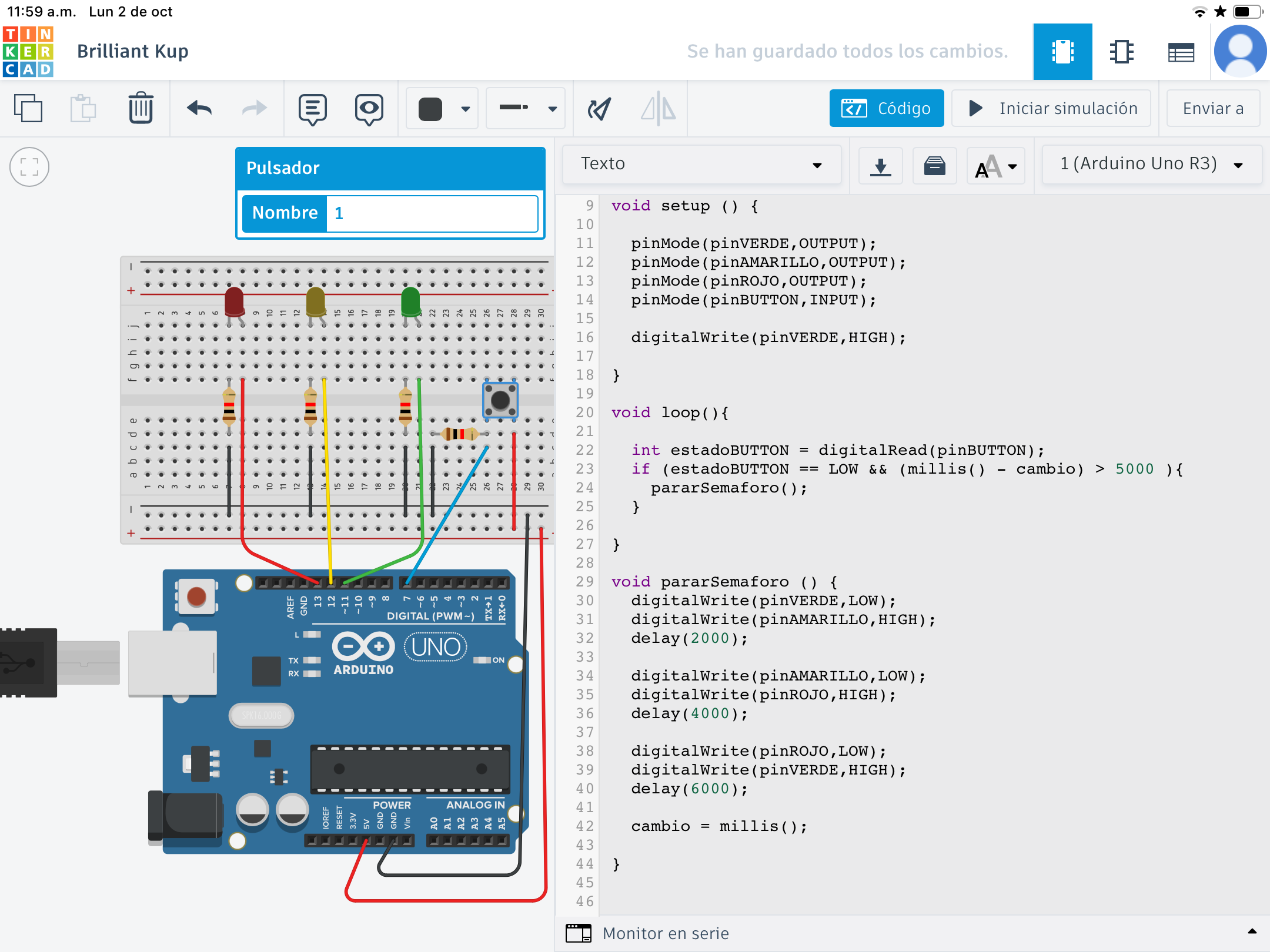Toggle the Código panel

886,108
